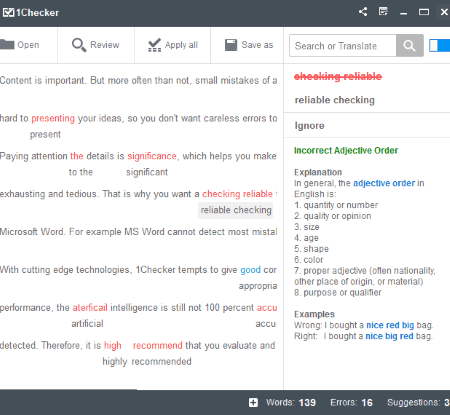This screenshot has width=450, height=415.
Task: Click the Open toolbar label
Action: tap(28, 45)
